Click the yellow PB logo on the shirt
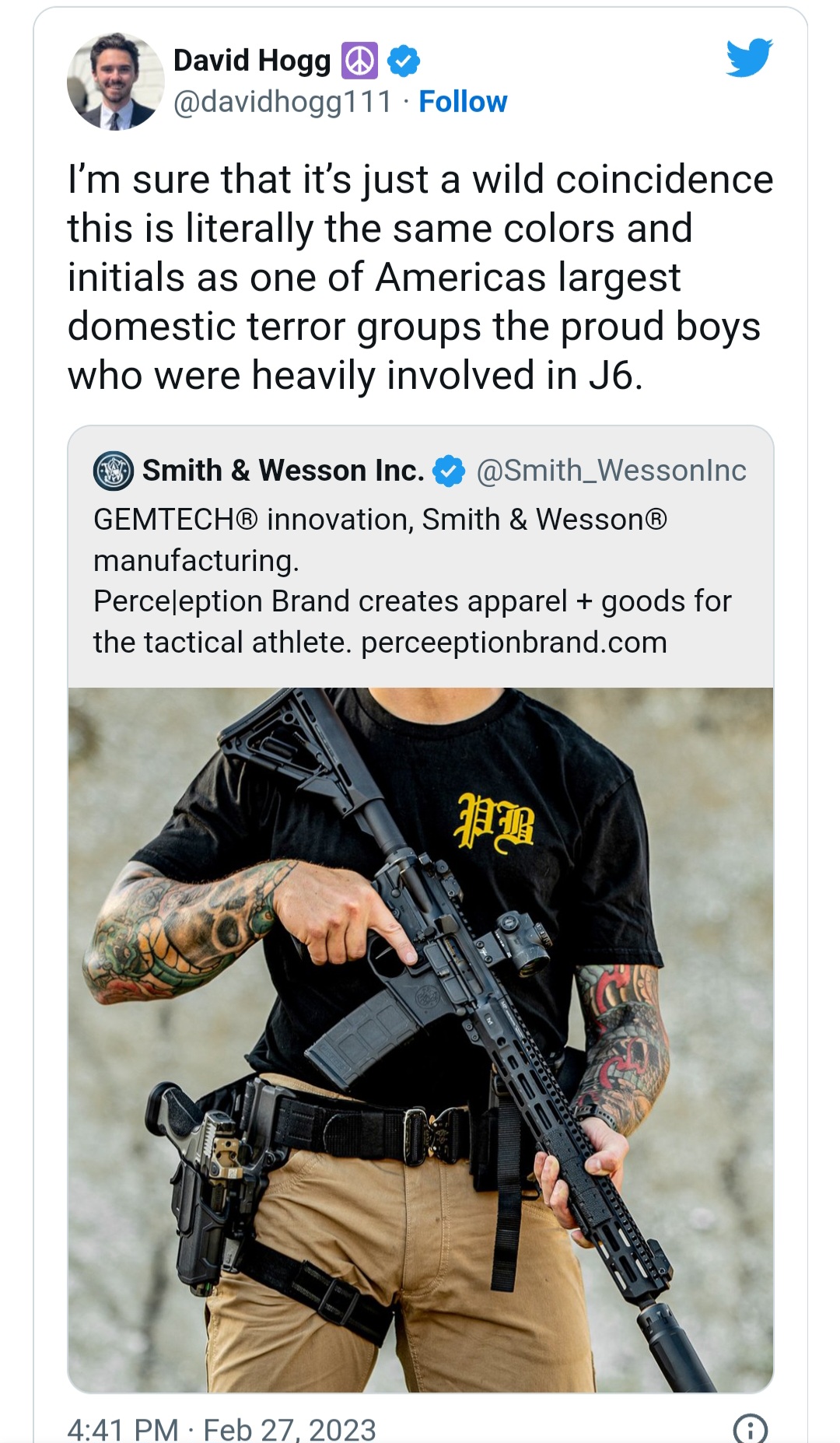This screenshot has height=1443, width=840. pyautogui.click(x=495, y=823)
